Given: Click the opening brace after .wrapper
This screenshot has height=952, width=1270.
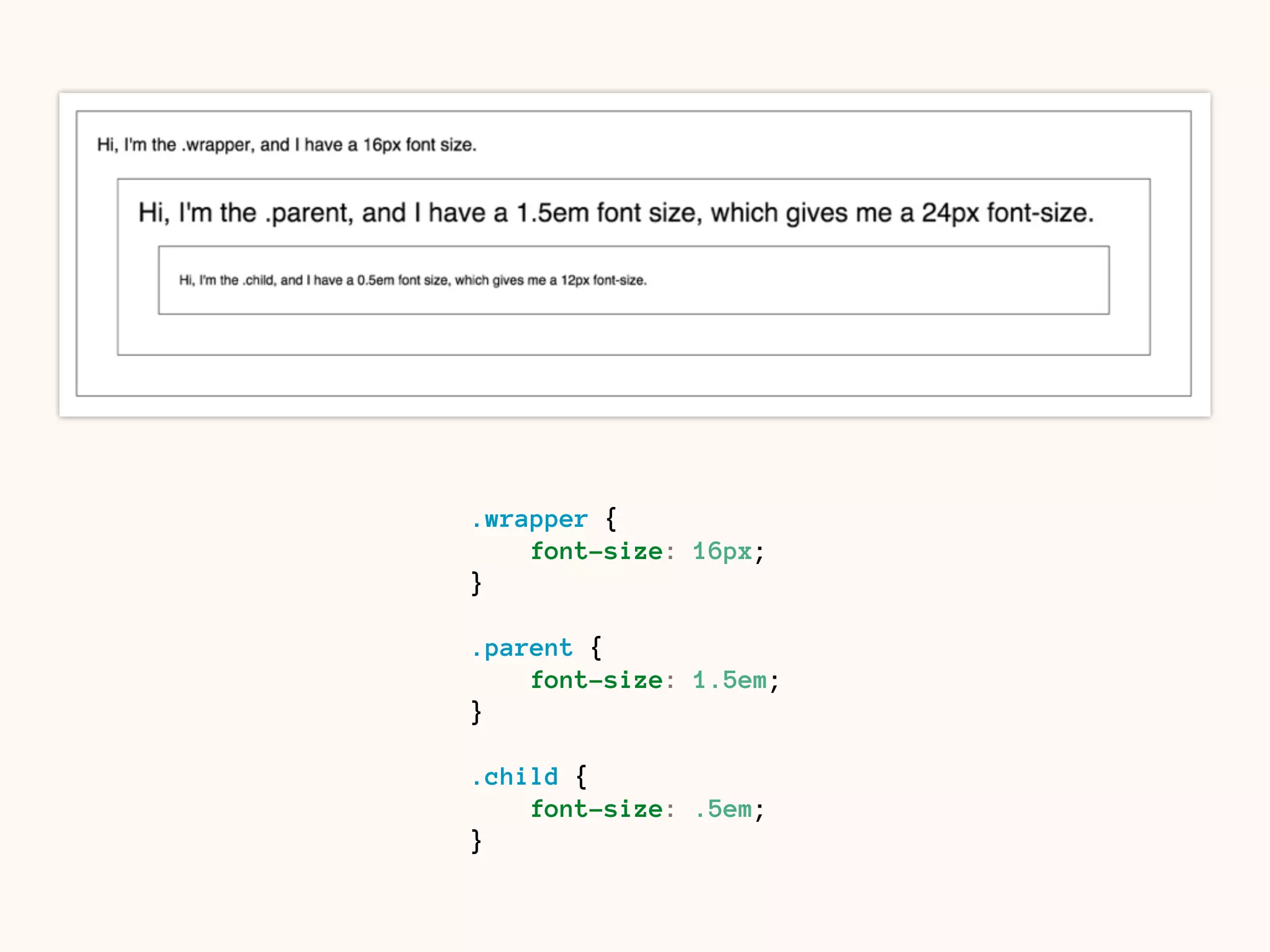Looking at the screenshot, I should click(611, 519).
